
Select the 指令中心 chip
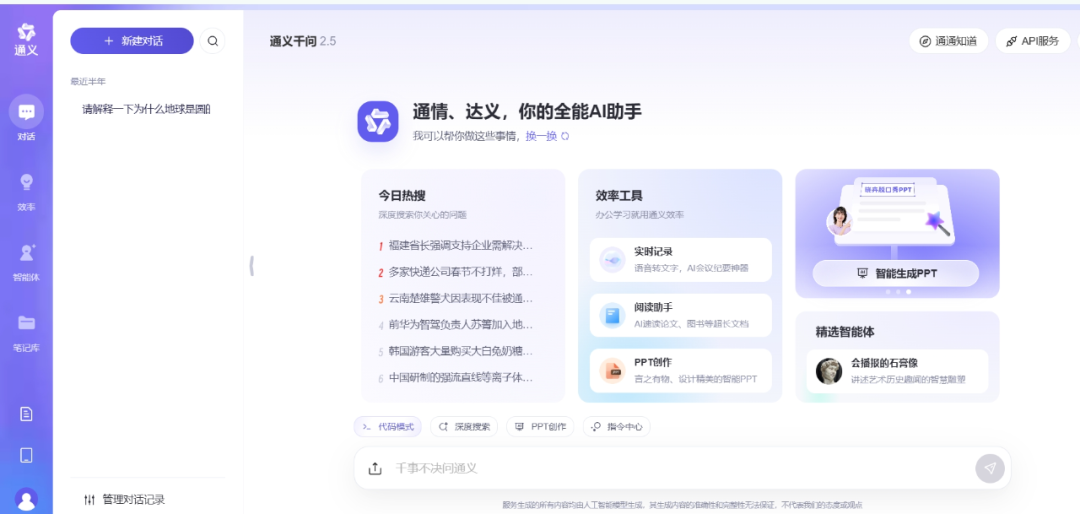616,426
